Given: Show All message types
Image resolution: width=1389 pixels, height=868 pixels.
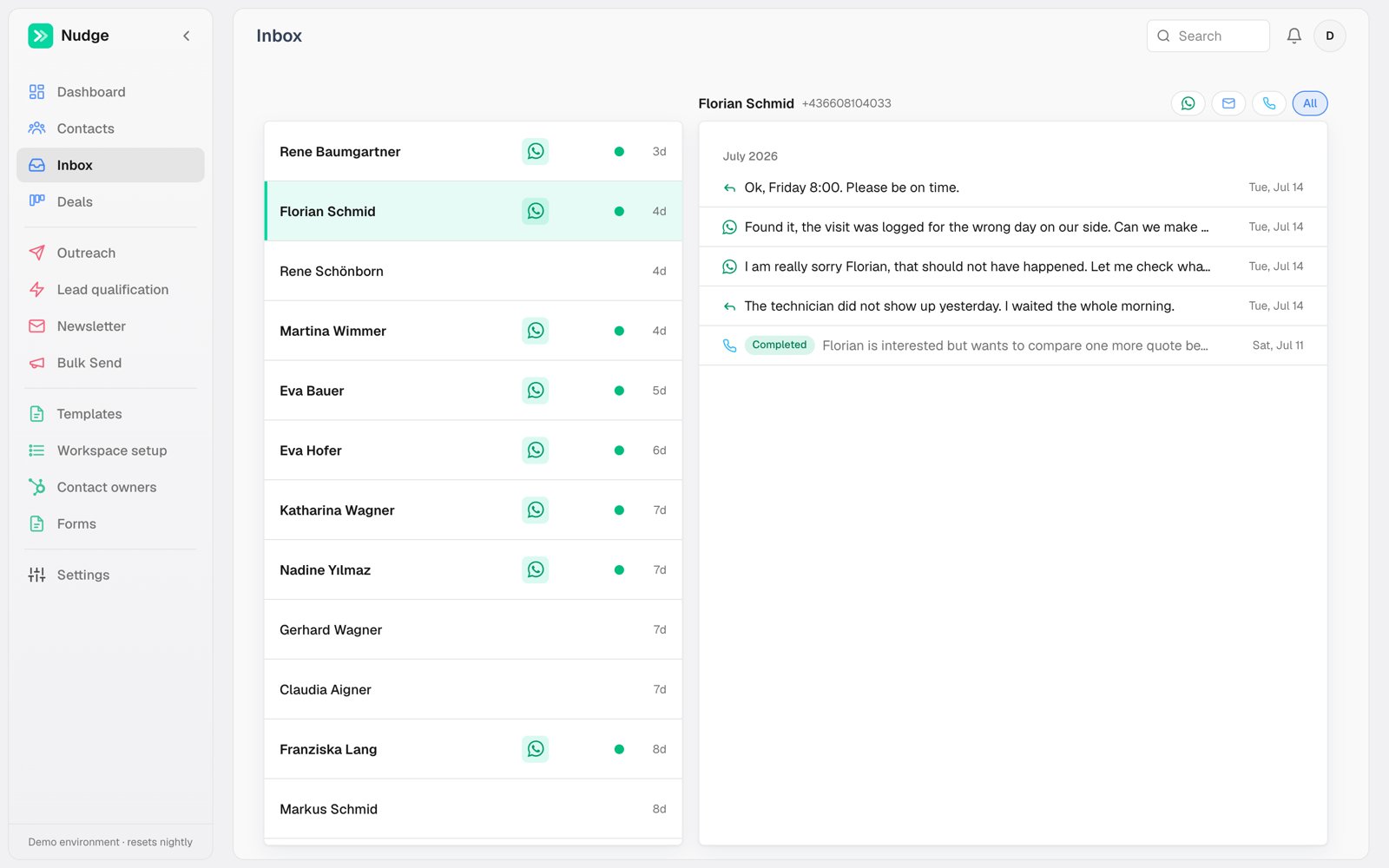Looking at the screenshot, I should (x=1310, y=103).
